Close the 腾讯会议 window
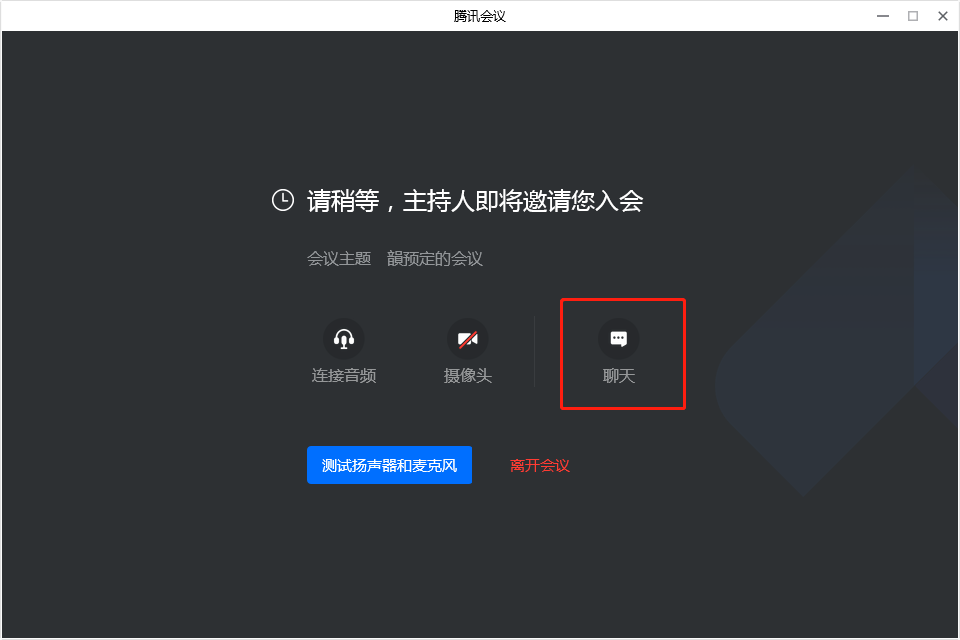The height and width of the screenshot is (640, 960). tap(942, 16)
